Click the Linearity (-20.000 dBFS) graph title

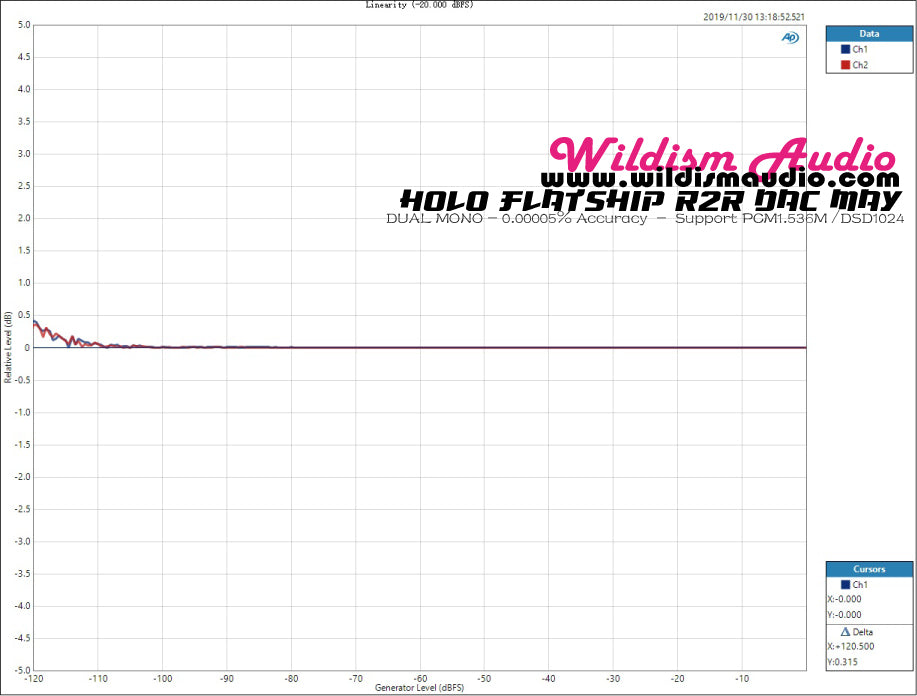419,5
